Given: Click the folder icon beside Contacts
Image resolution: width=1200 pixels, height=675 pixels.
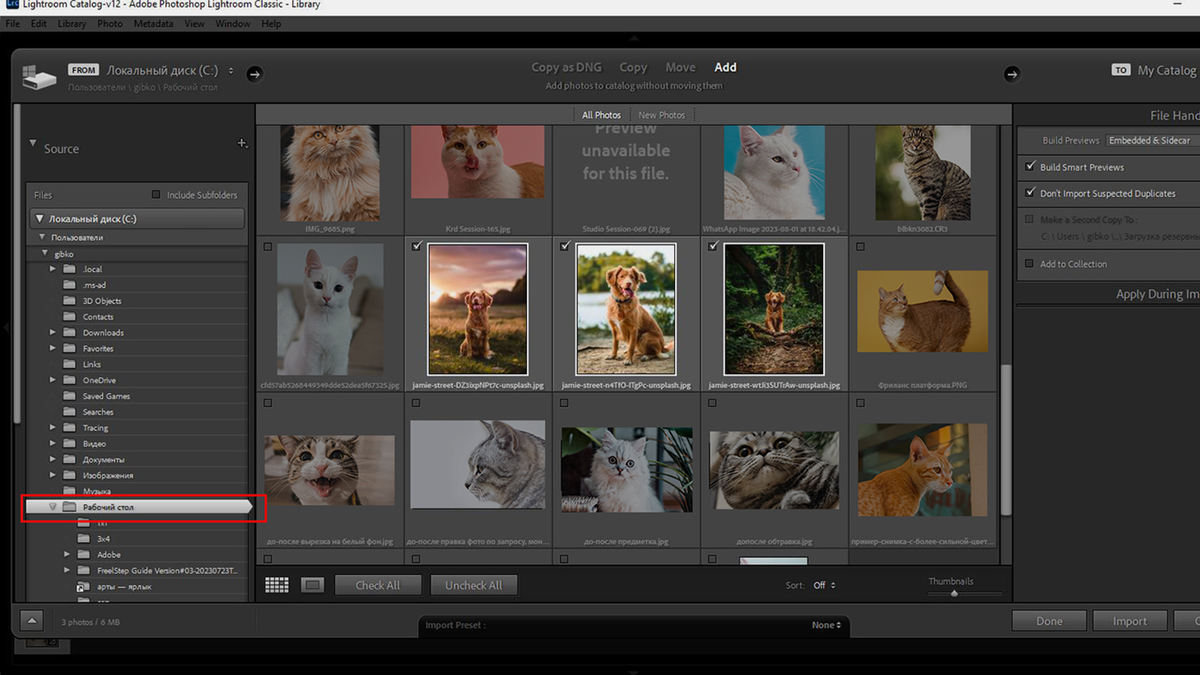Looking at the screenshot, I should (x=69, y=317).
